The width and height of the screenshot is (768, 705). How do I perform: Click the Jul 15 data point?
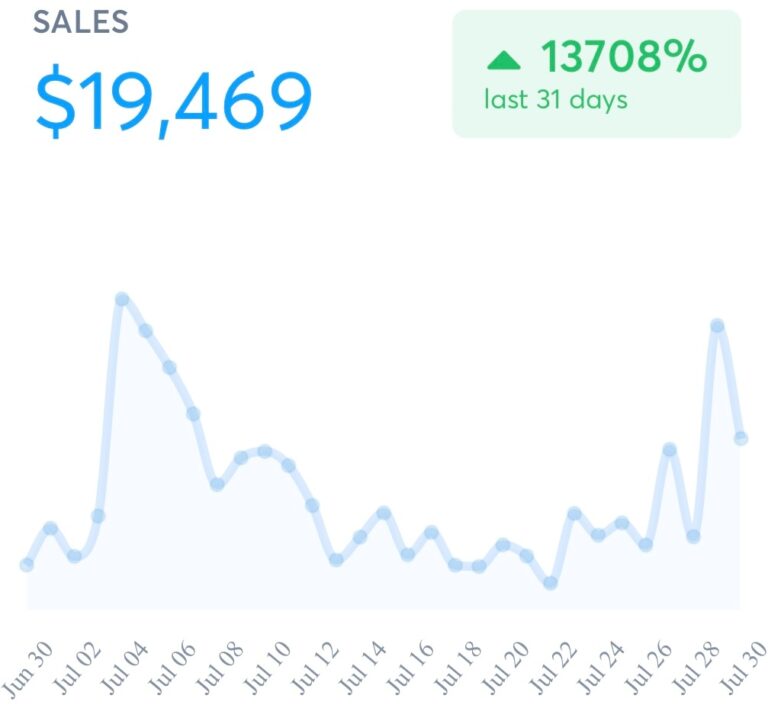point(384,513)
